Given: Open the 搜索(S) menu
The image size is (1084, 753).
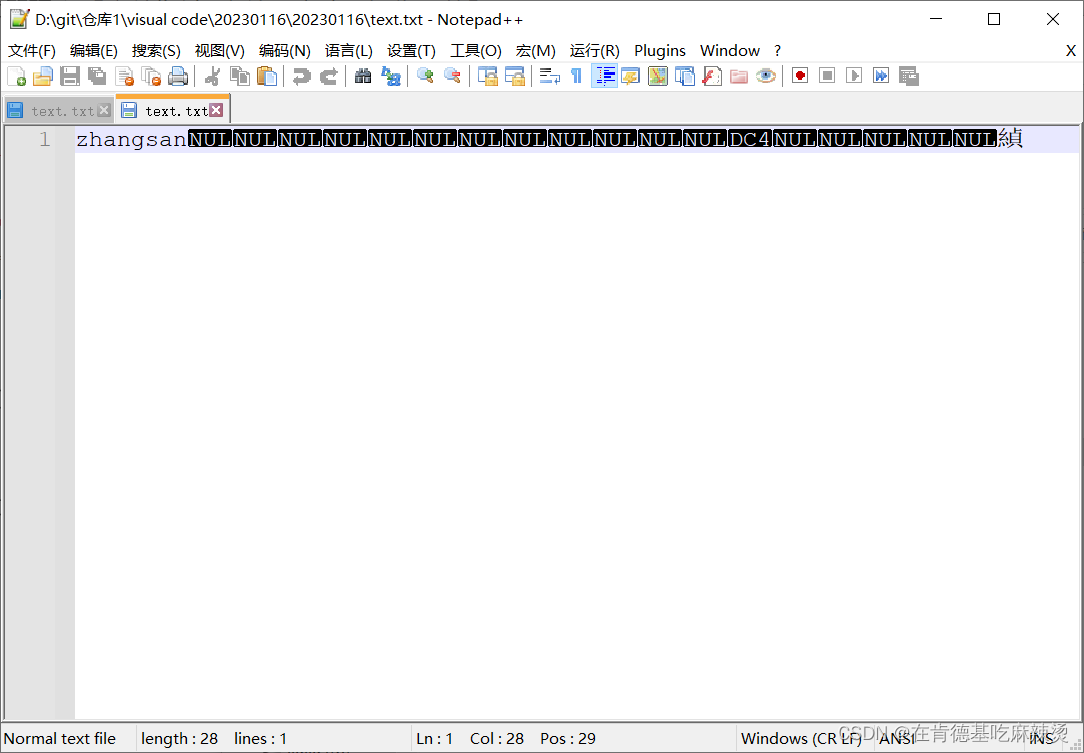Looking at the screenshot, I should point(156,50).
